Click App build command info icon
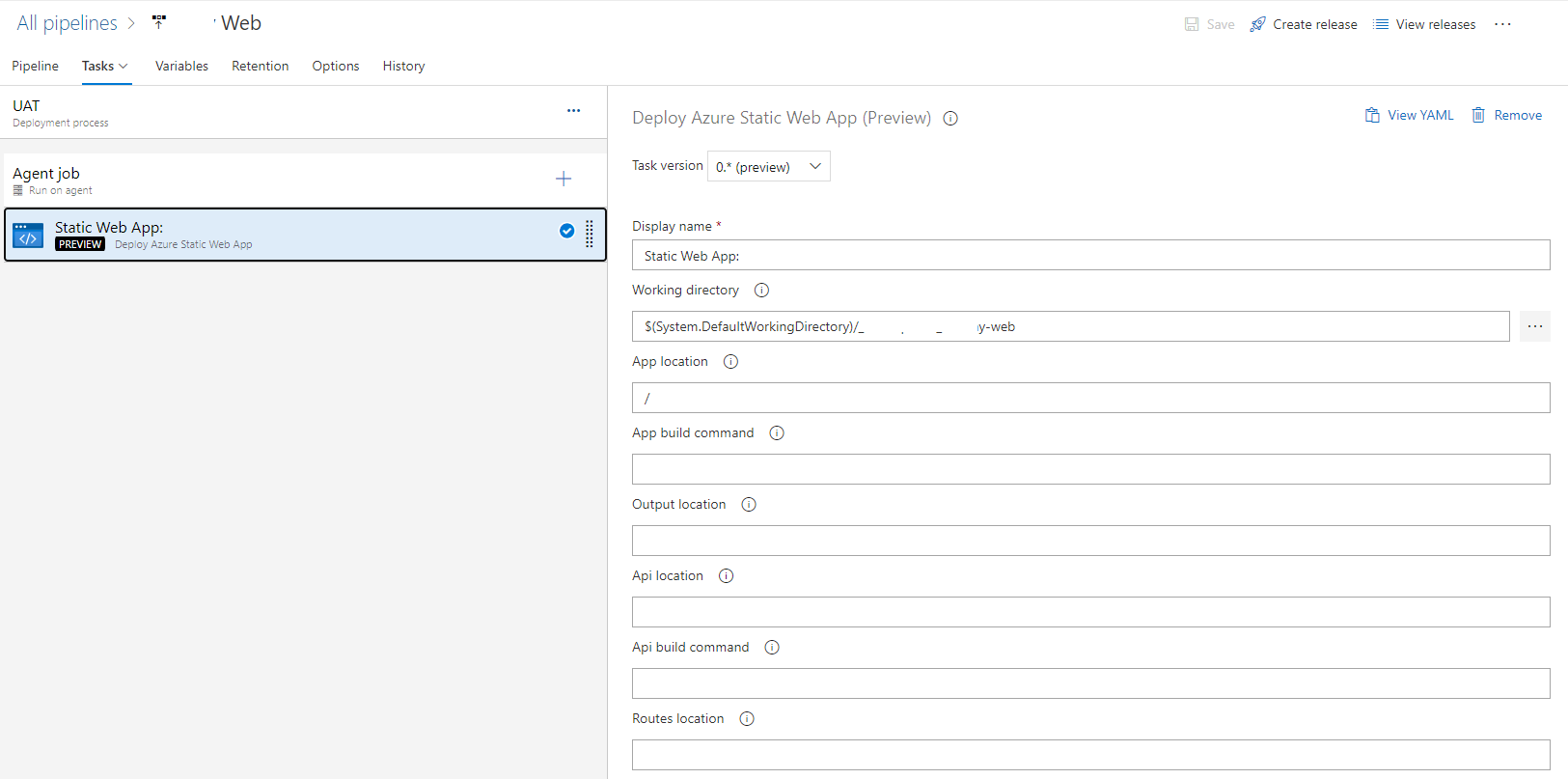The image size is (1568, 779). (x=777, y=433)
